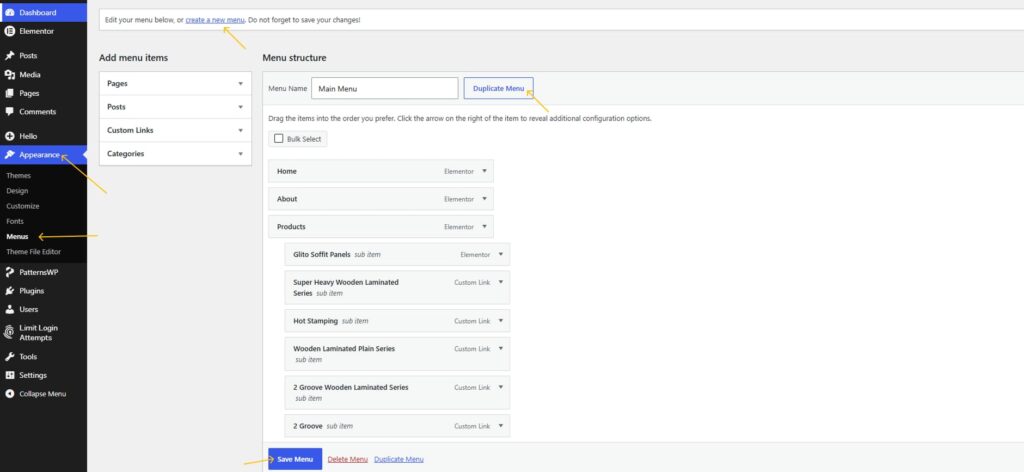Select the Hot Stamping sub item bar
The width and height of the screenshot is (1024, 472).
[x=397, y=321]
